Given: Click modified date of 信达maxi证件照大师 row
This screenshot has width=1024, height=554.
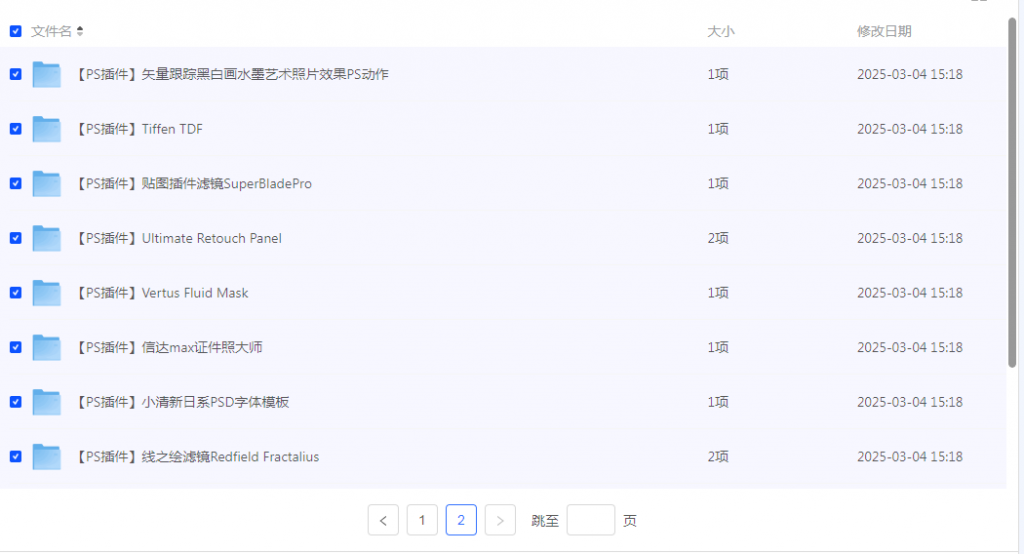Looking at the screenshot, I should (910, 348).
